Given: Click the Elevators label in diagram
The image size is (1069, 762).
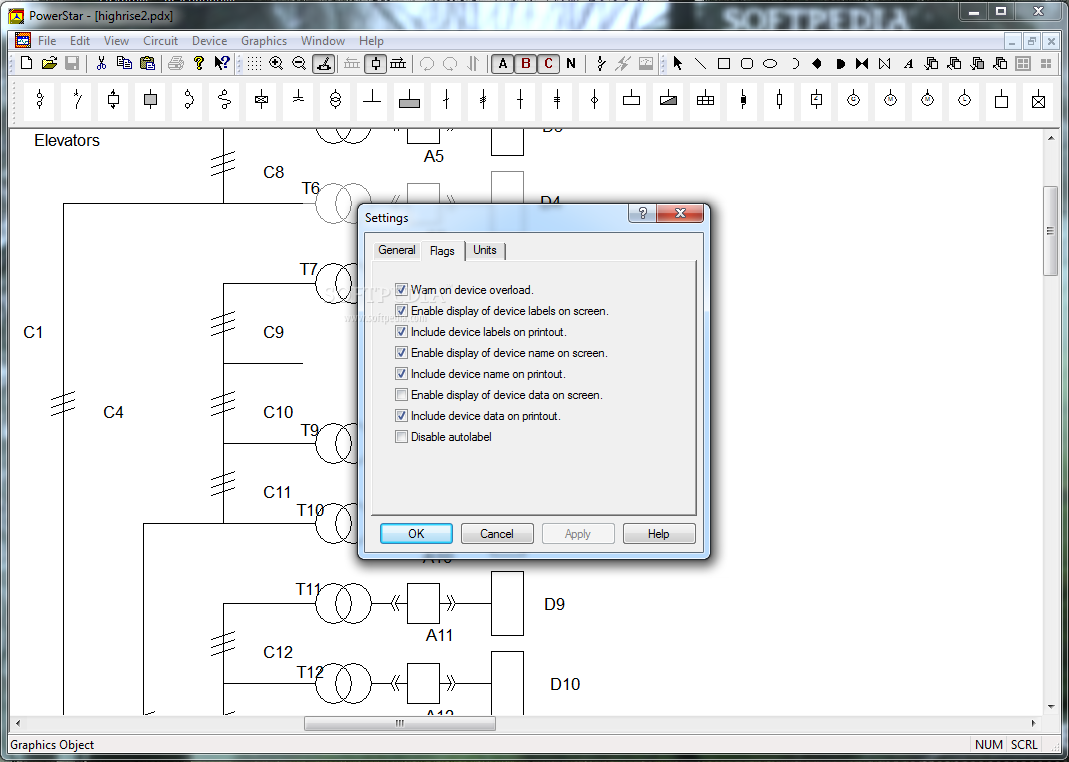Looking at the screenshot, I should point(67,140).
